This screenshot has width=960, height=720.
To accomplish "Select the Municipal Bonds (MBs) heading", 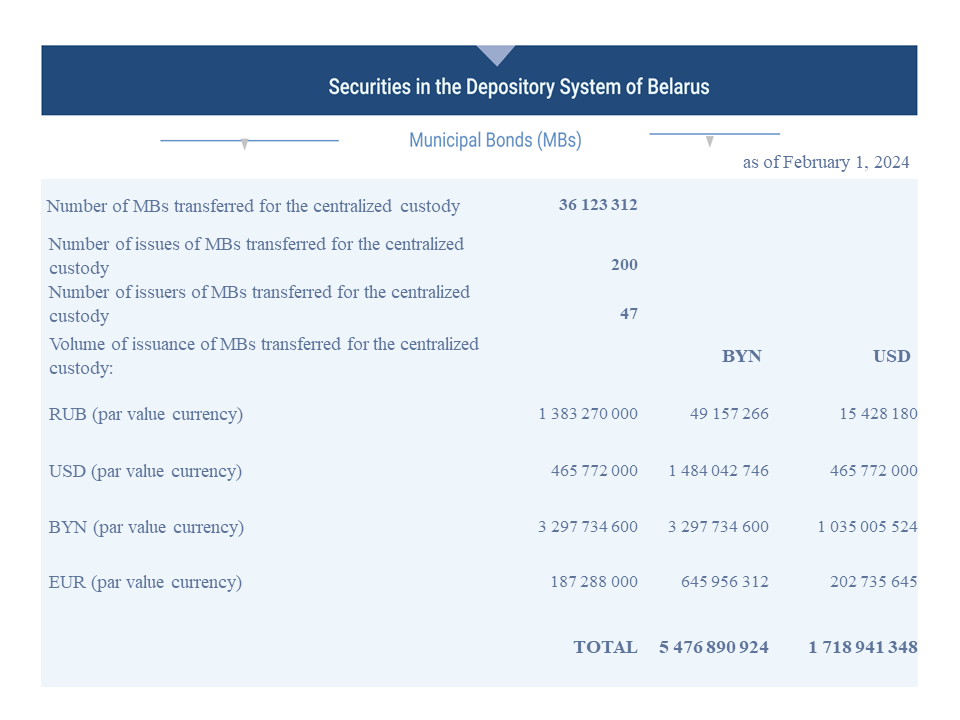I will click(495, 140).
